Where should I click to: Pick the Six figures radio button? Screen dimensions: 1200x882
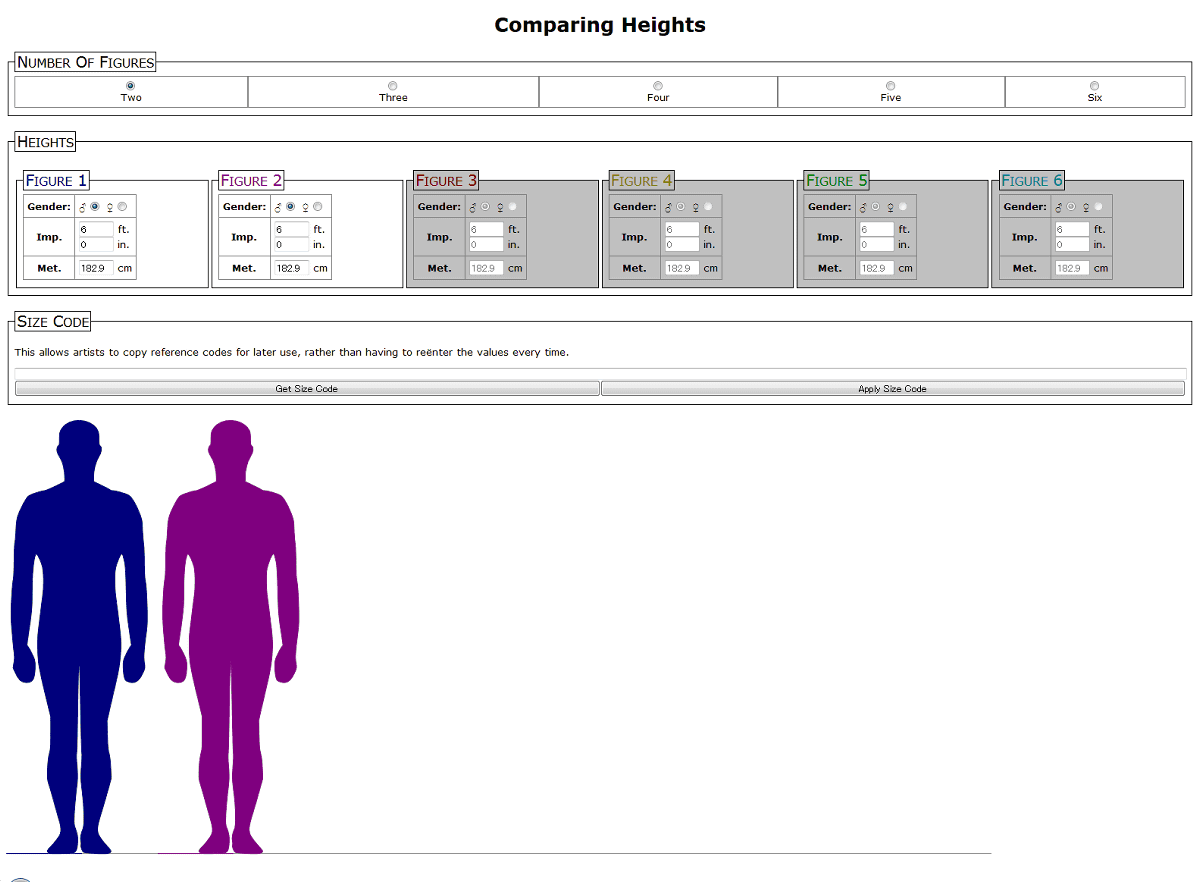(1094, 86)
